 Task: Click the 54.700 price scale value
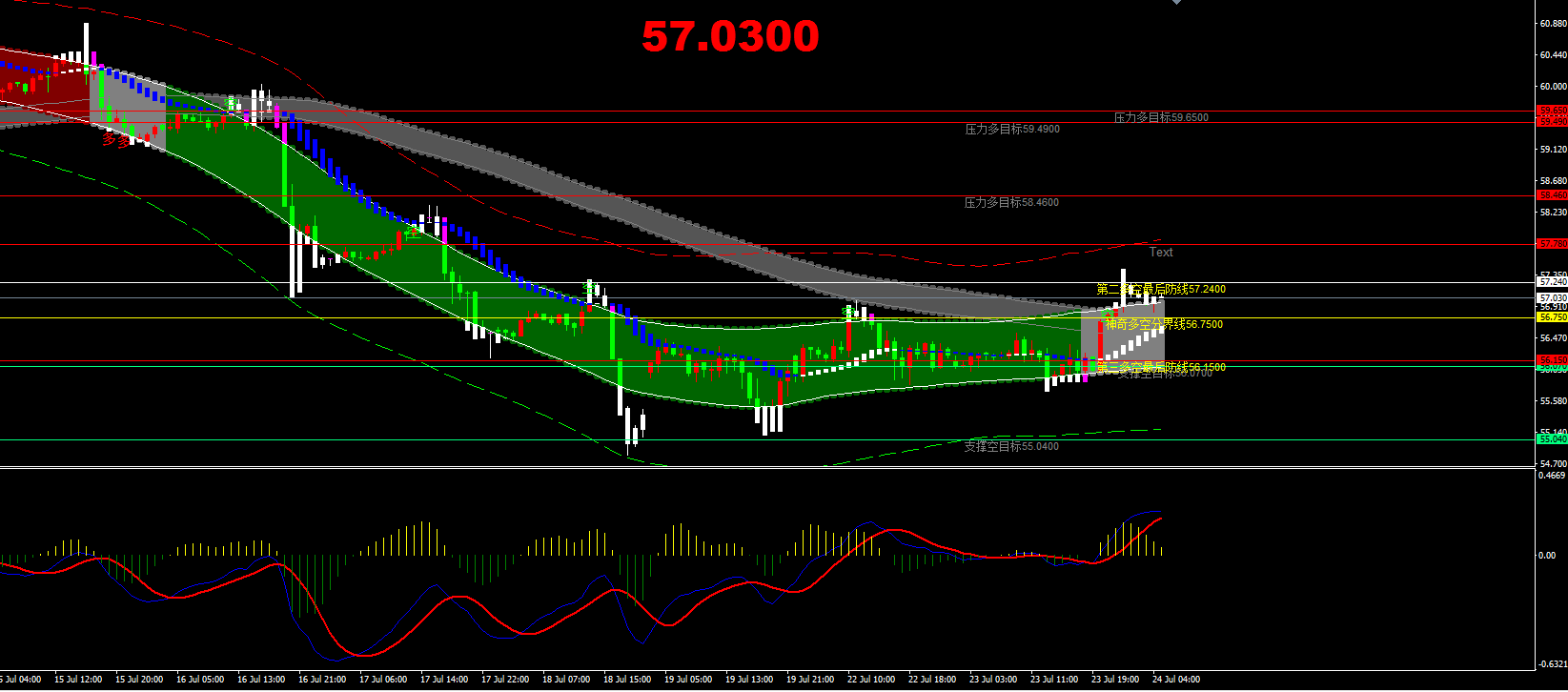(1554, 464)
